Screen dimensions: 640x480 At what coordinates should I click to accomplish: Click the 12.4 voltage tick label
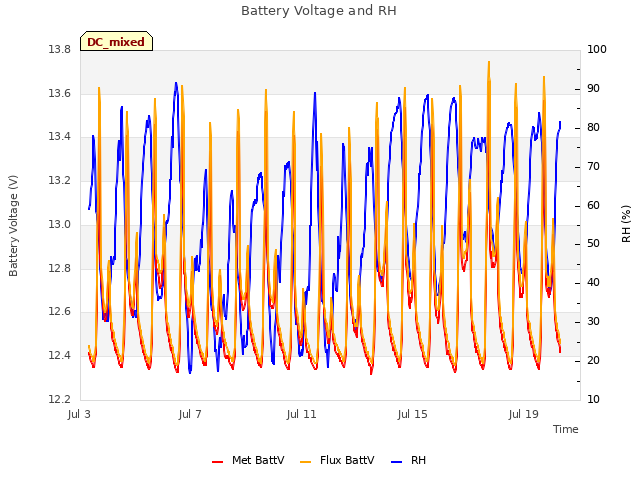(60, 355)
